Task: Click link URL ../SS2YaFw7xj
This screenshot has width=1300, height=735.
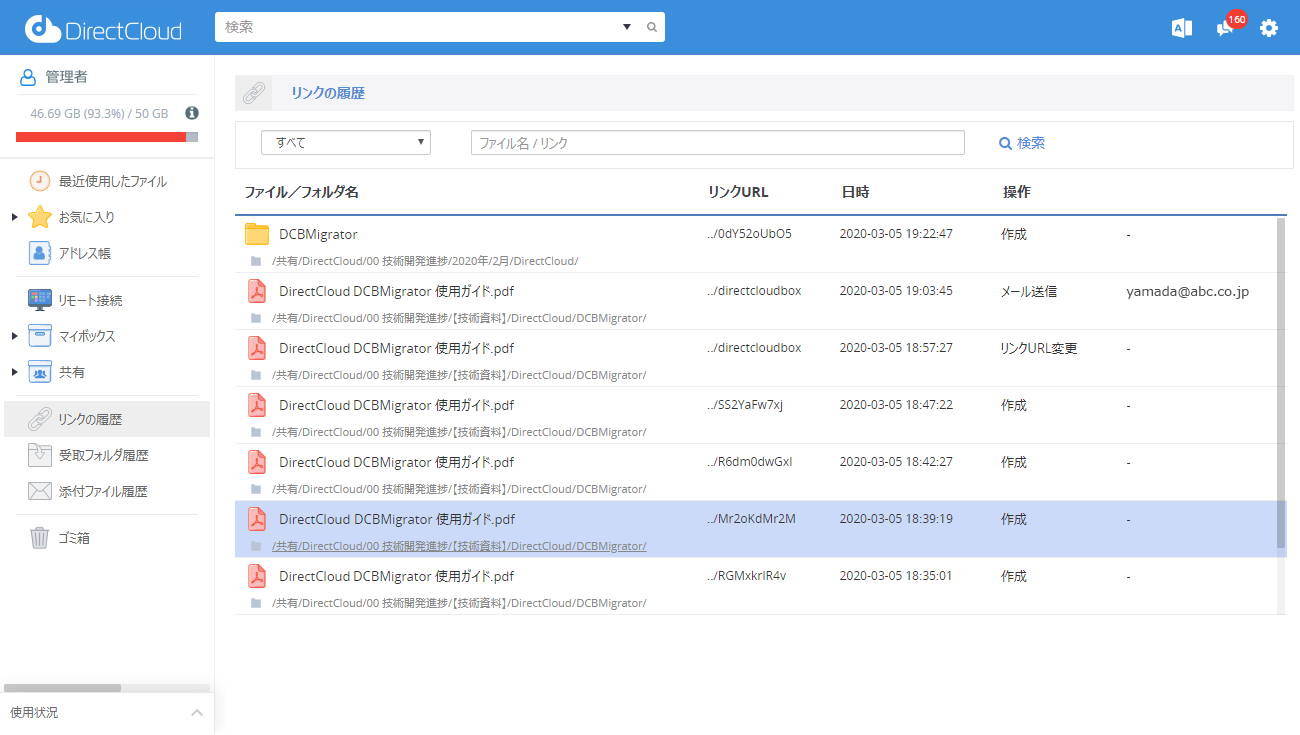Action: 745,405
